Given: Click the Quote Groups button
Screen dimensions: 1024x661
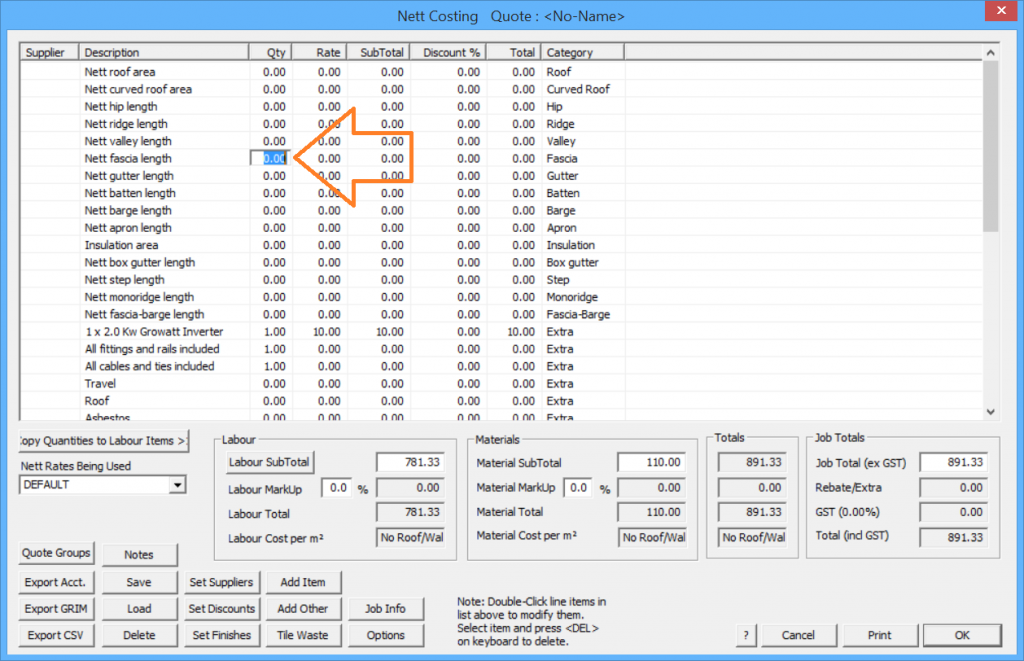Looking at the screenshot, I should (56, 553).
